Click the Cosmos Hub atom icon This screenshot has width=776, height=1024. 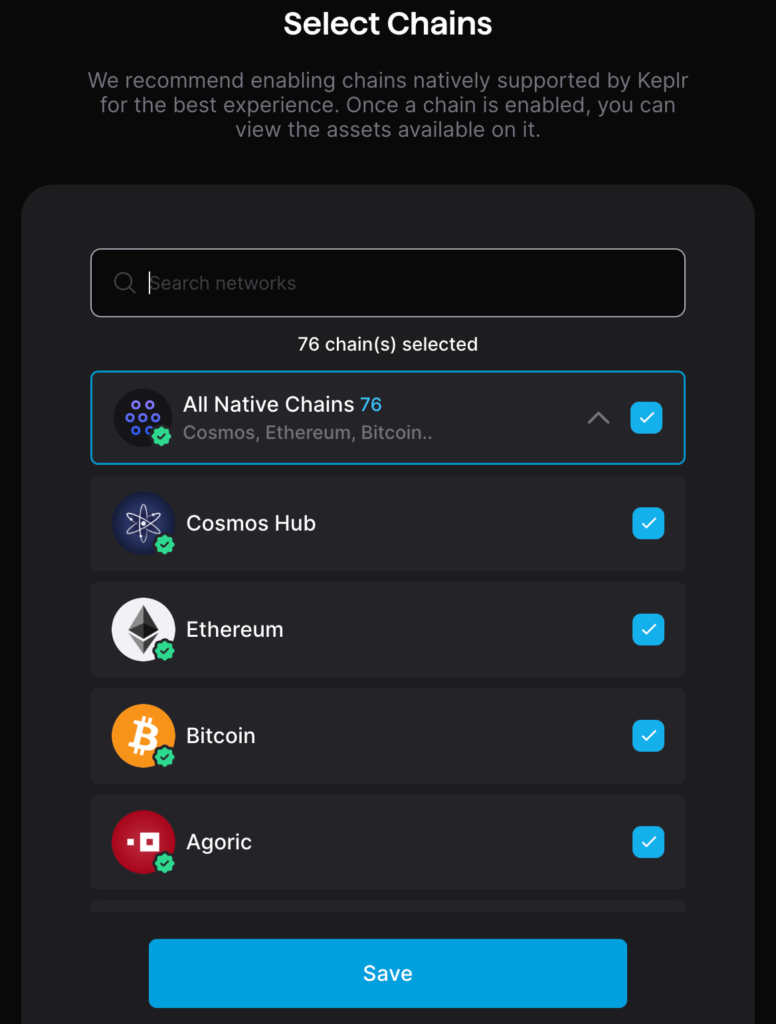tap(143, 522)
